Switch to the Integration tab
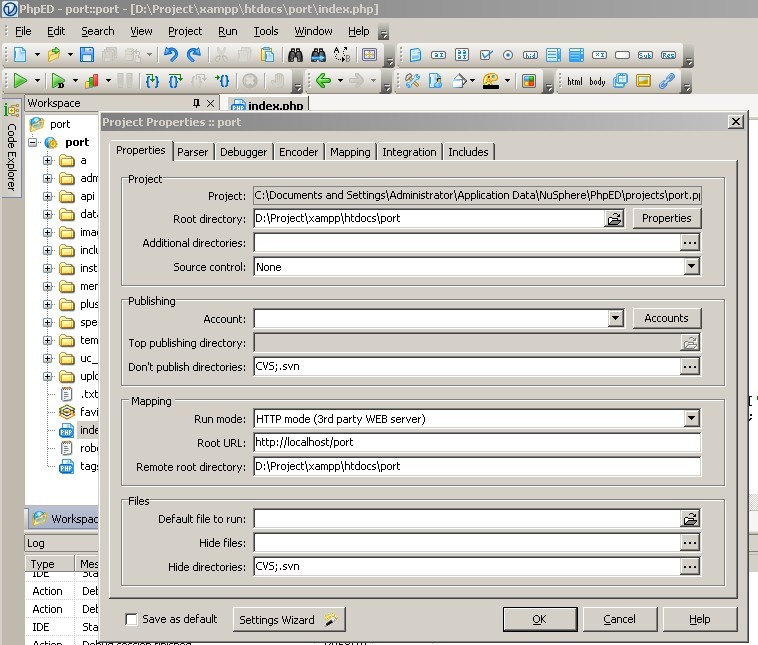758x645 pixels. (409, 152)
